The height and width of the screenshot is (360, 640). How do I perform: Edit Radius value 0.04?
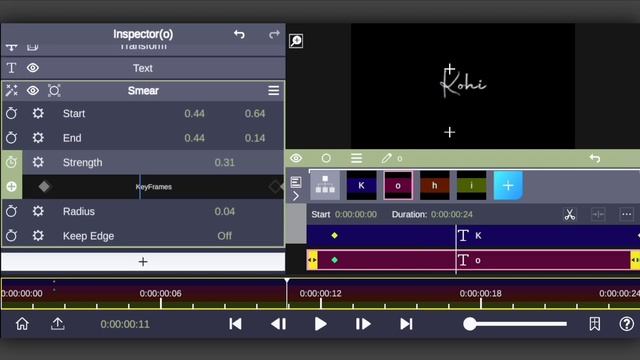tap(224, 211)
